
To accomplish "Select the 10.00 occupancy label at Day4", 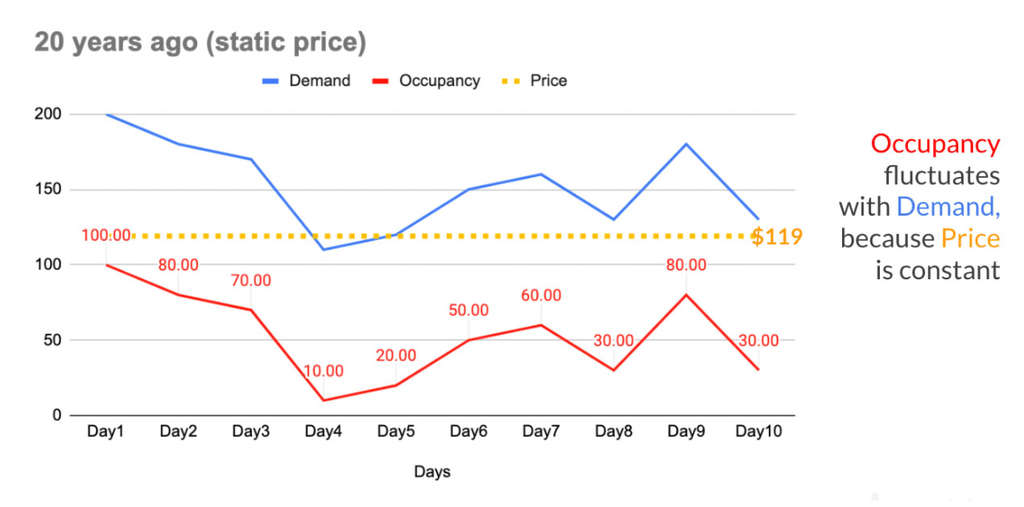I will 323,371.
